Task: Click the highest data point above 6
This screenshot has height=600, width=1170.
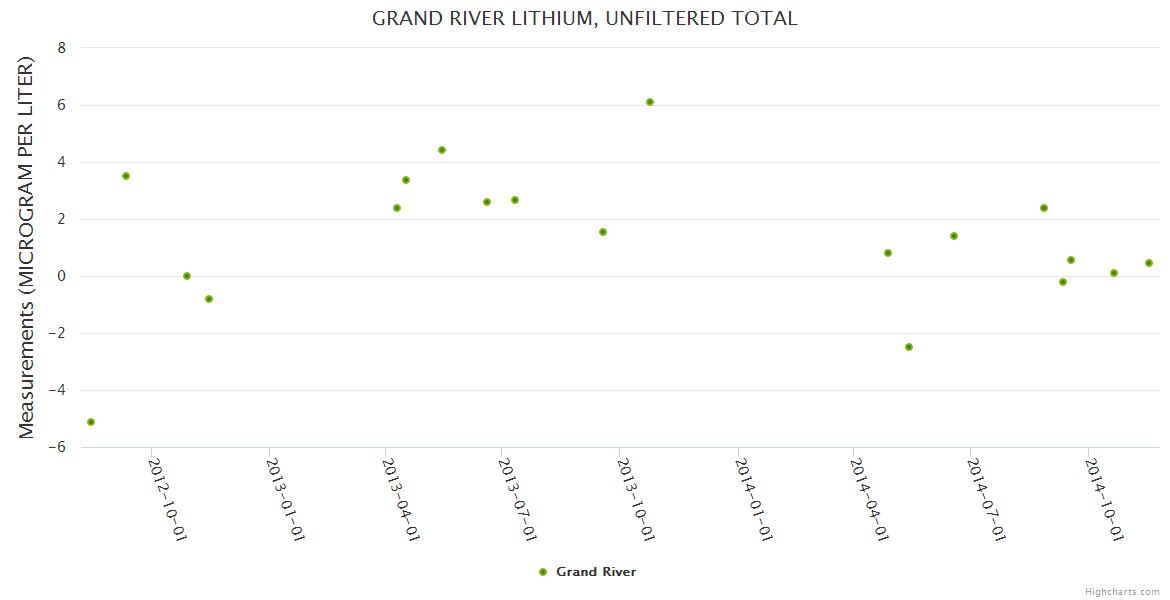Action: click(650, 102)
